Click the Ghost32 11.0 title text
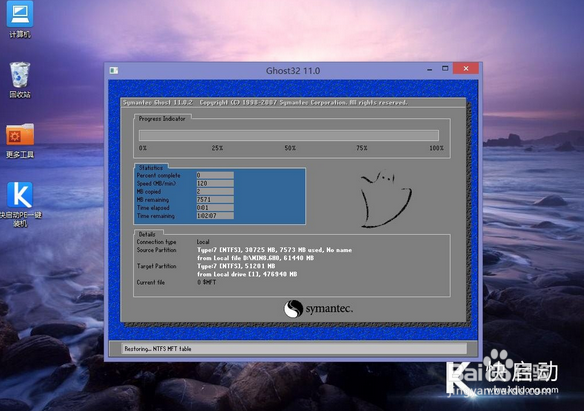584x411 pixels. tap(293, 71)
